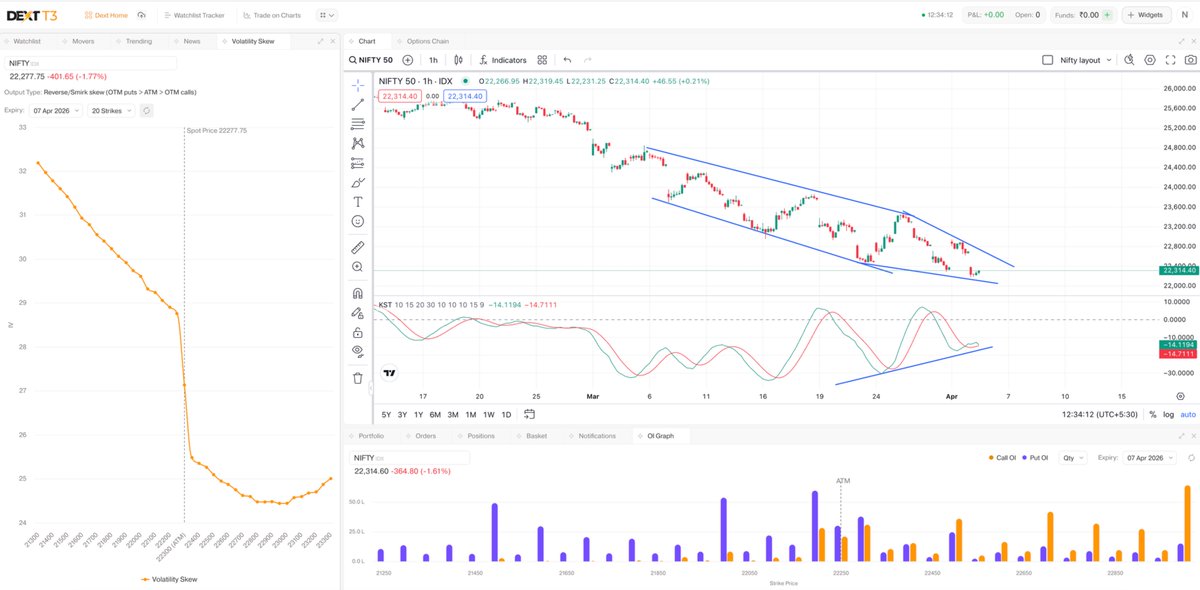Refresh the volatility skew chart
Screen dimensions: 1200x590
(146, 110)
